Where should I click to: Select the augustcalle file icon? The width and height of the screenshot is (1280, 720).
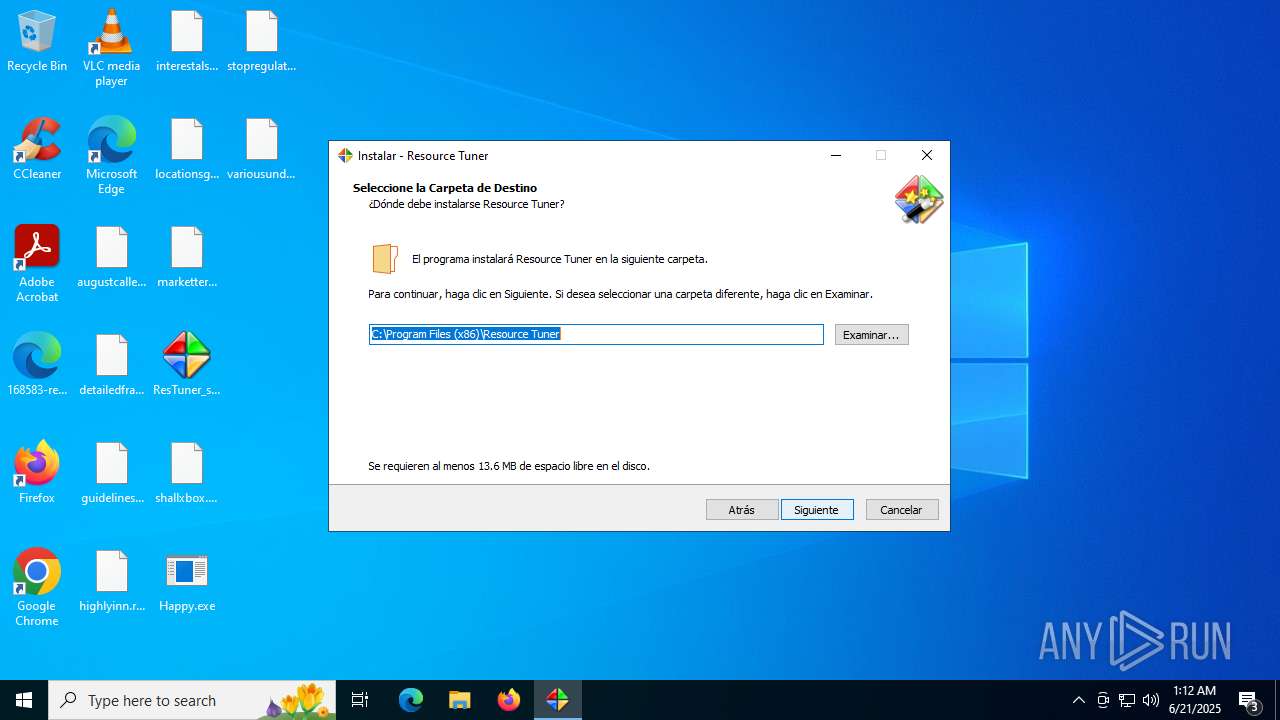click(x=111, y=258)
